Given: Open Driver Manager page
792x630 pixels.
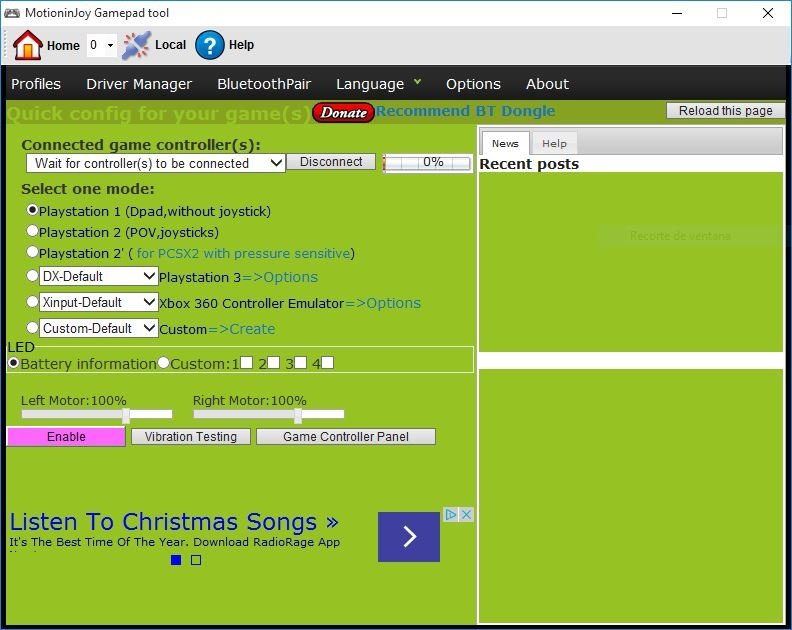Looking at the screenshot, I should (139, 84).
